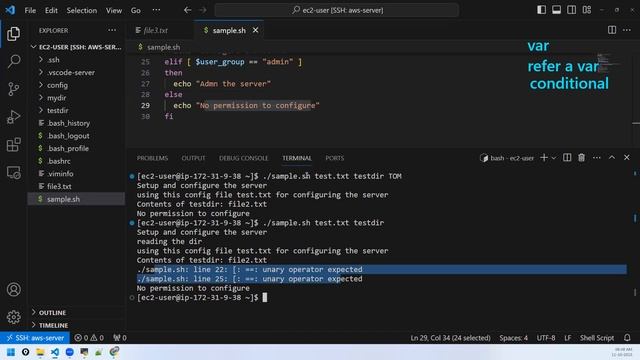
Task: Kill terminal with trash icon
Action: pyautogui.click(x=581, y=158)
